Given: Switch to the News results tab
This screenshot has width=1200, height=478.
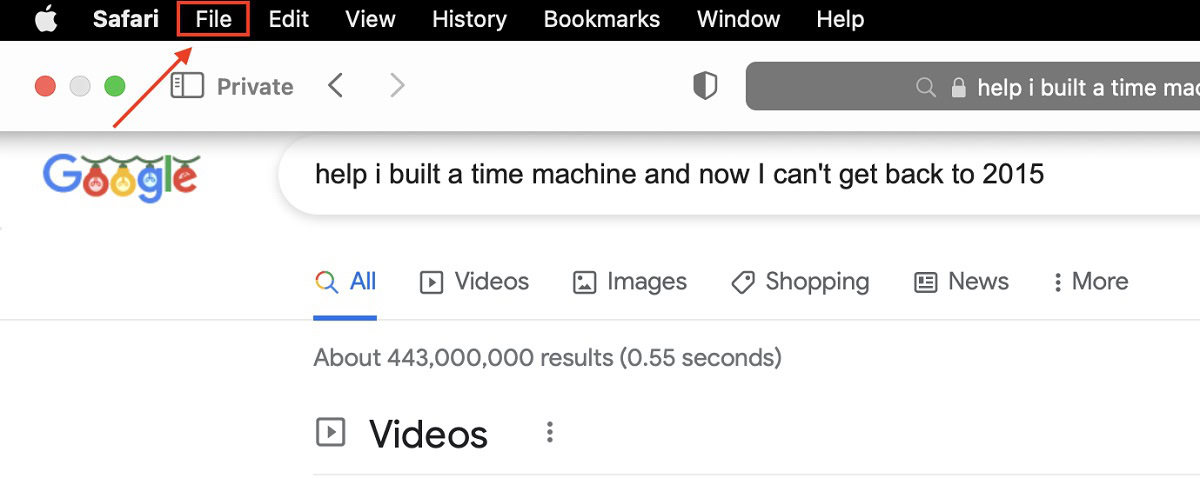Looking at the screenshot, I should (962, 282).
